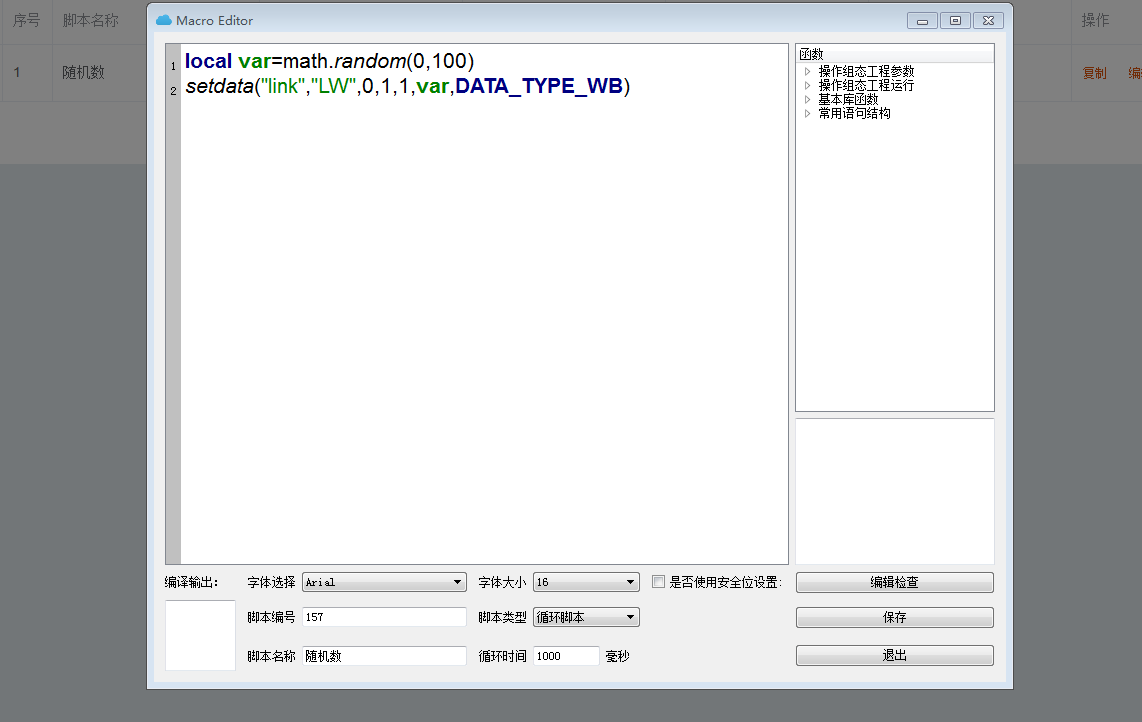This screenshot has width=1142, height=722.
Task: Click the 编辑检查 button
Action: click(x=894, y=582)
